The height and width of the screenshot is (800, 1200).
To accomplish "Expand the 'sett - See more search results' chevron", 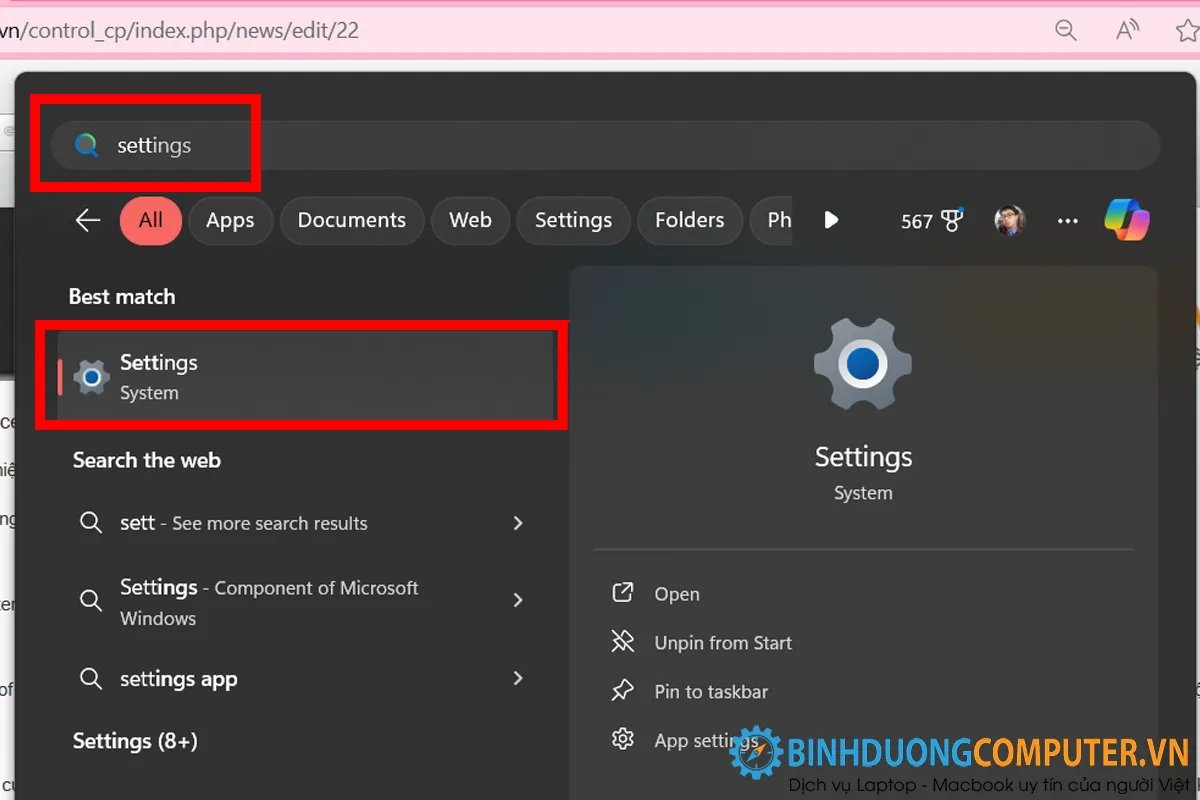I will coord(518,523).
